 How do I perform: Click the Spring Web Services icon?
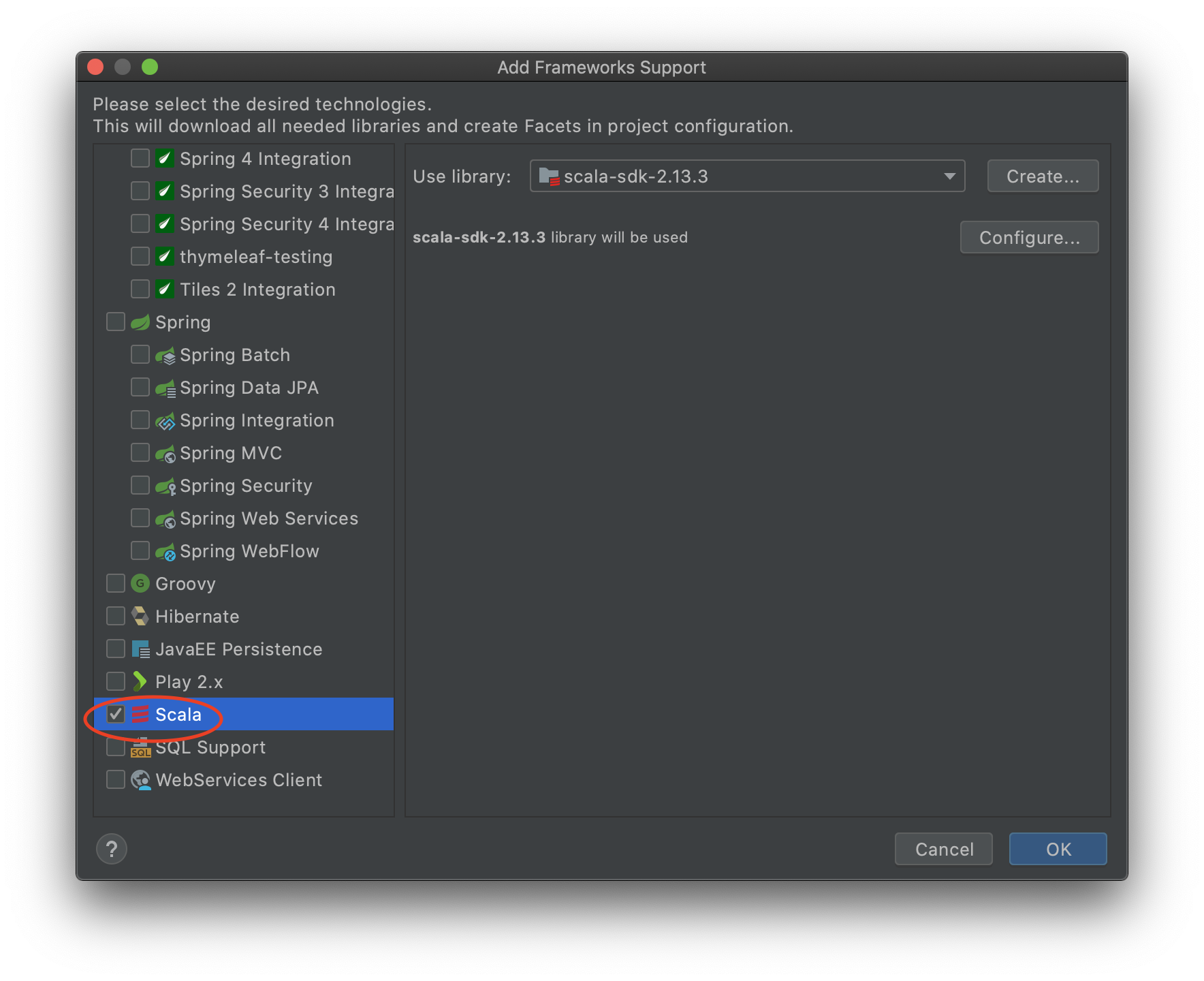(165, 519)
